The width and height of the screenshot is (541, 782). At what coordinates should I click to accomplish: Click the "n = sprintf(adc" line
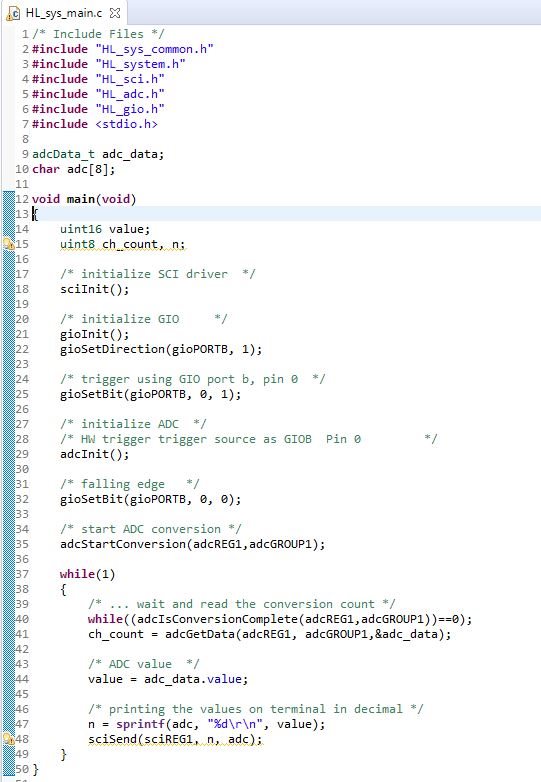[207, 724]
